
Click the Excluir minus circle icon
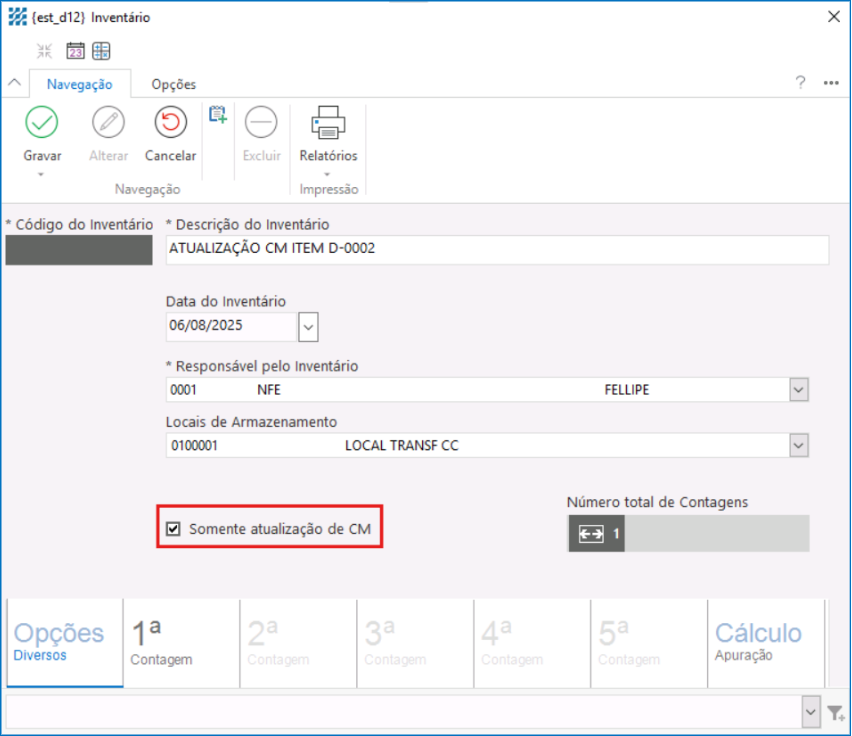pos(261,122)
